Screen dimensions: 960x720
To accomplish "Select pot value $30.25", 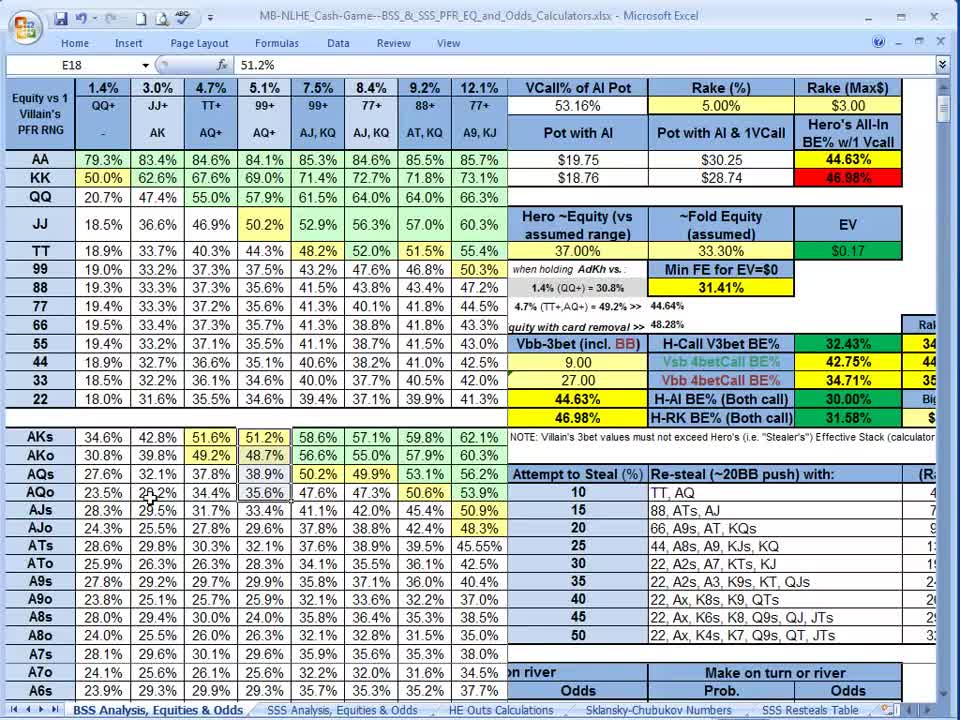I will [721, 160].
